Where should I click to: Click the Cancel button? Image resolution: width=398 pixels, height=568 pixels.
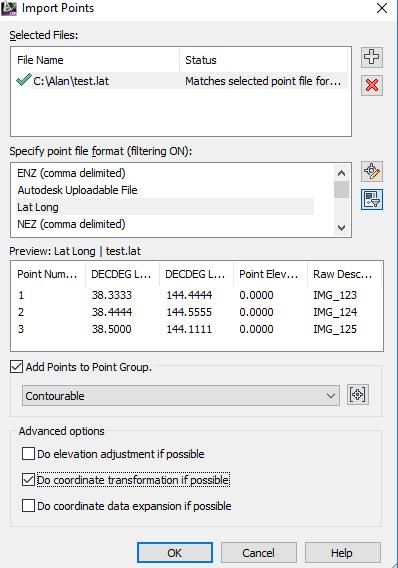coord(259,553)
